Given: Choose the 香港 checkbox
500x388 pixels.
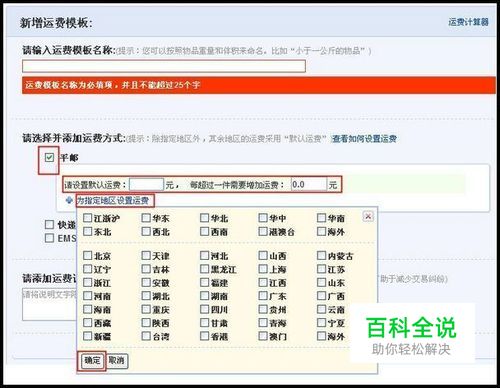Looking at the screenshot, I should pos(204,336).
